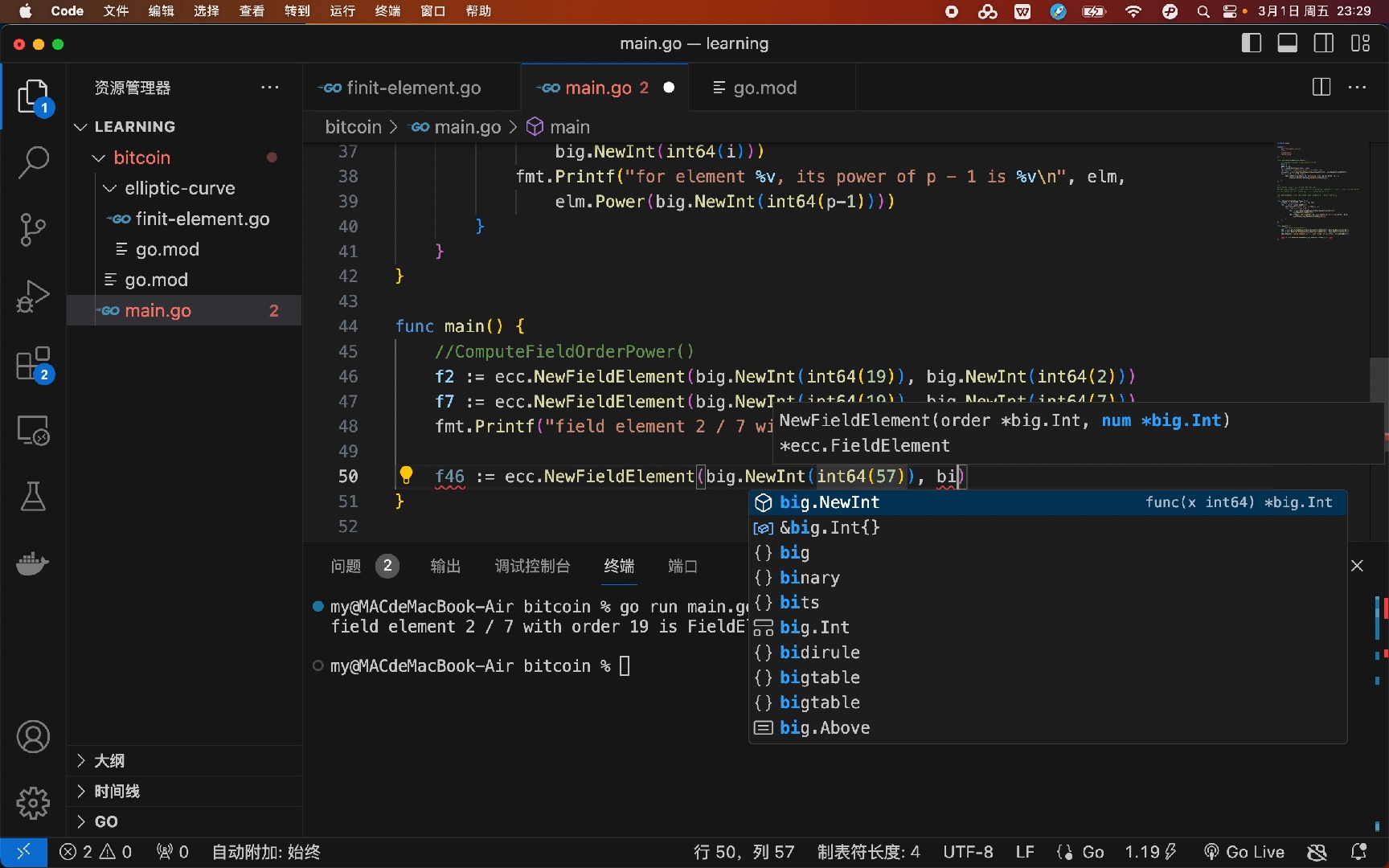The width and height of the screenshot is (1389, 868).
Task: Switch to finit-element.go editor tab
Action: (412, 88)
